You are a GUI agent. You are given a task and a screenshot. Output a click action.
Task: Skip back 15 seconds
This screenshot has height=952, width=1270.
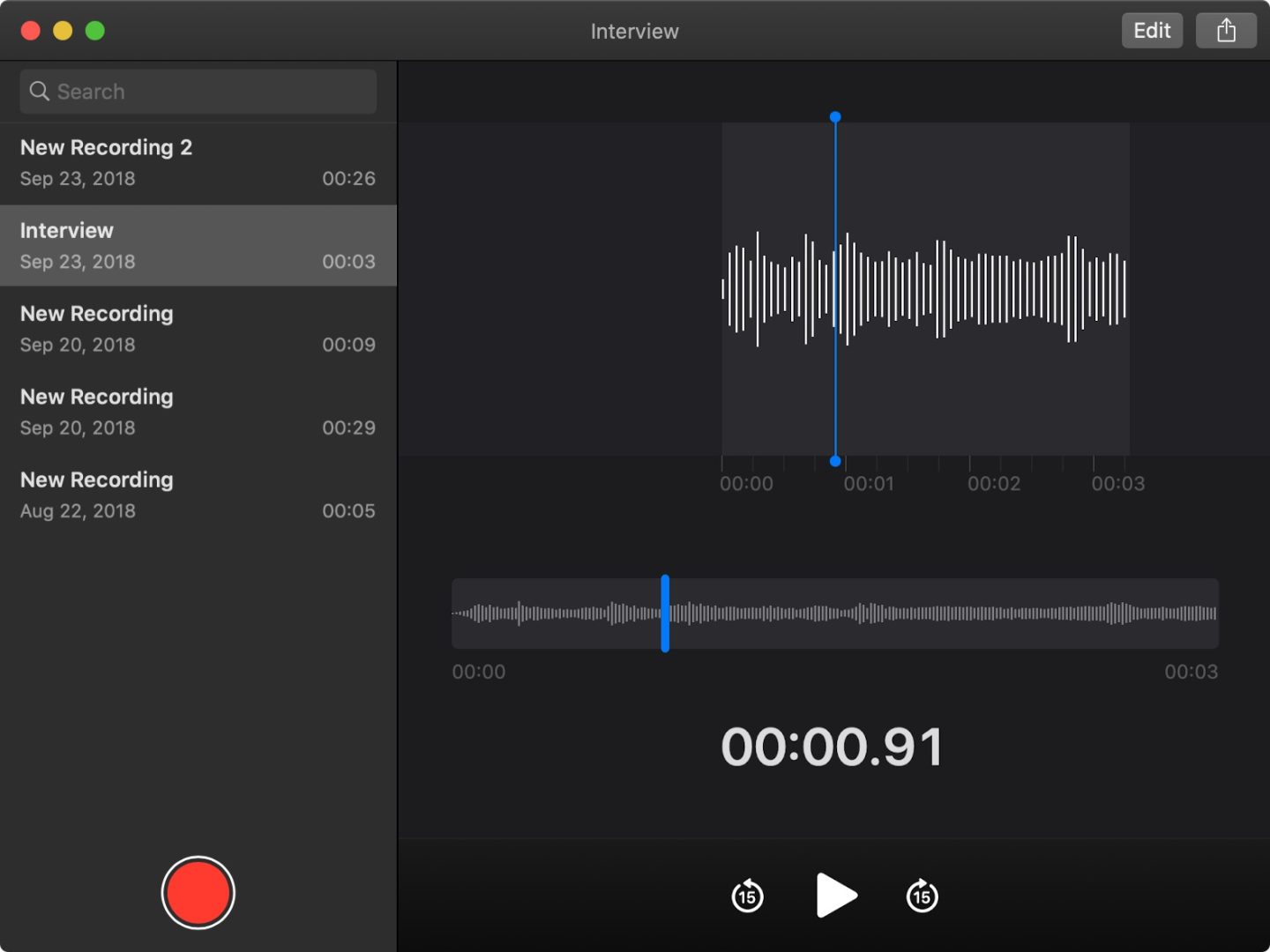tap(747, 896)
